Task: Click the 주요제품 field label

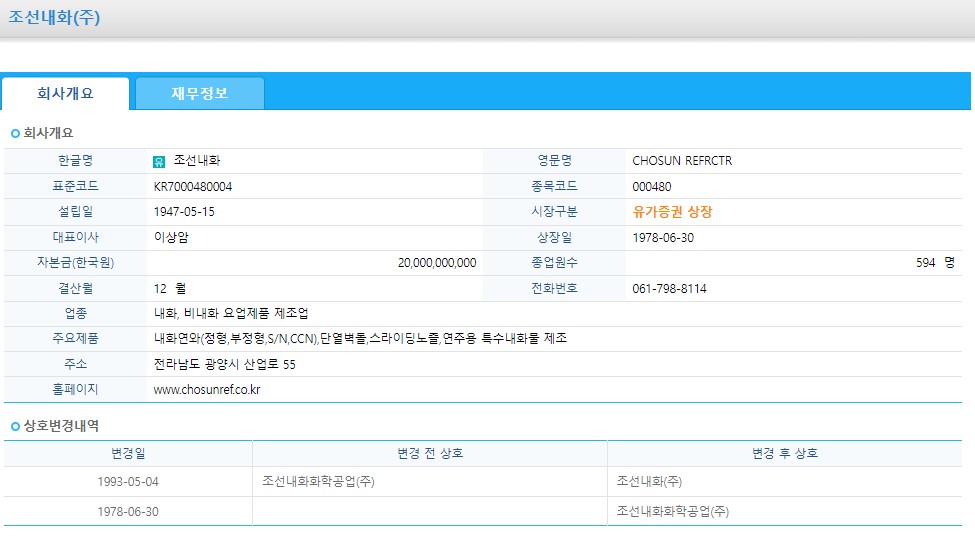Action: [x=75, y=338]
